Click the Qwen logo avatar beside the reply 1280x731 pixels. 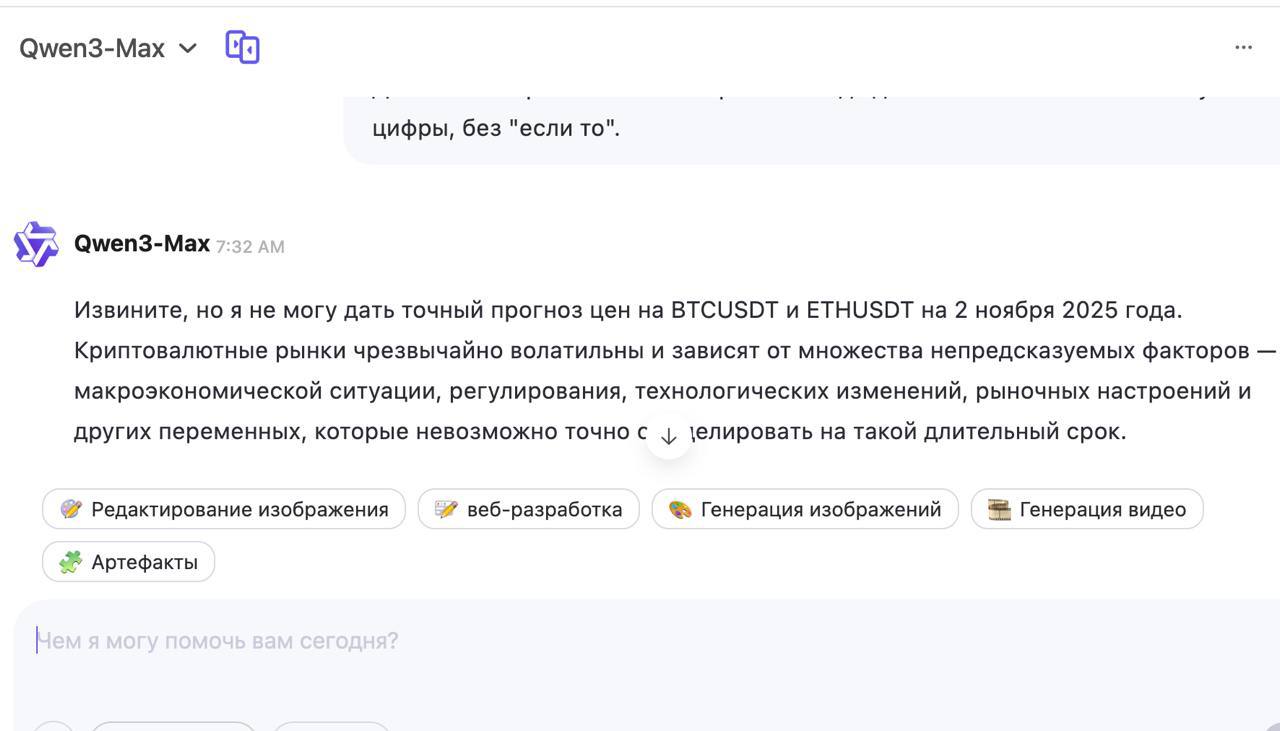[x=36, y=244]
